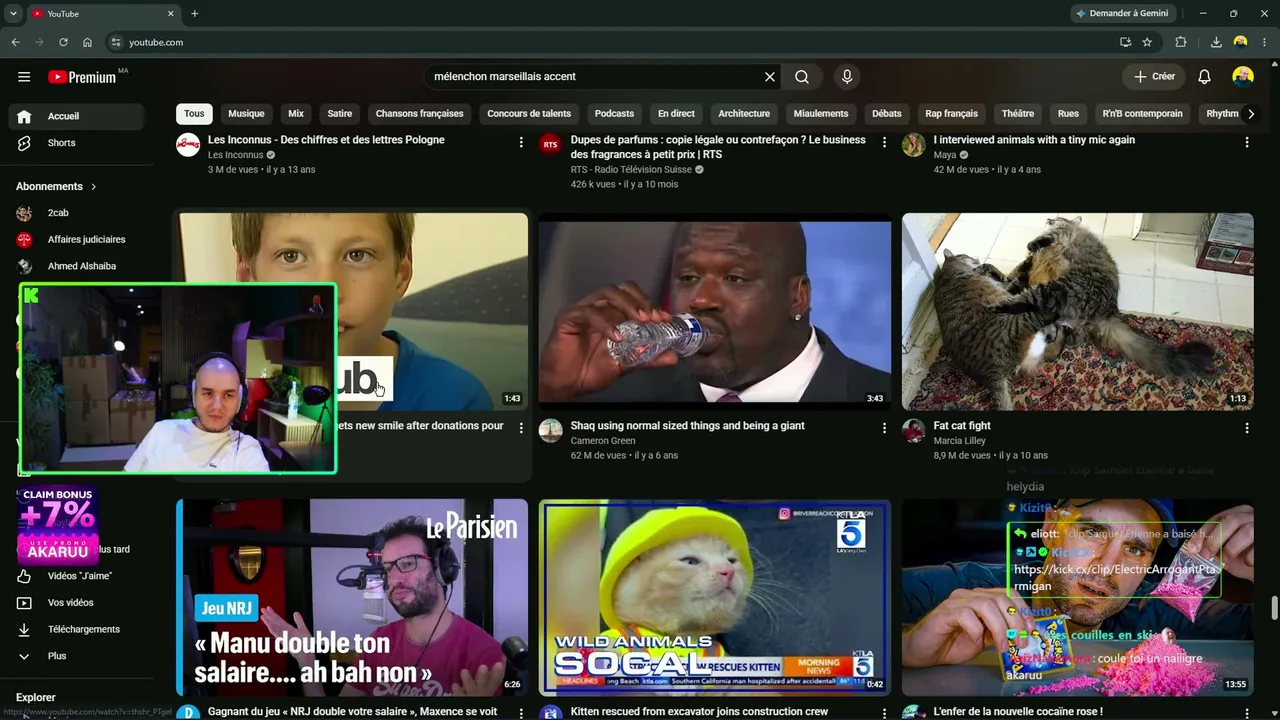1280x720 pixels.
Task: Select the Miaulements chip
Action: click(821, 114)
